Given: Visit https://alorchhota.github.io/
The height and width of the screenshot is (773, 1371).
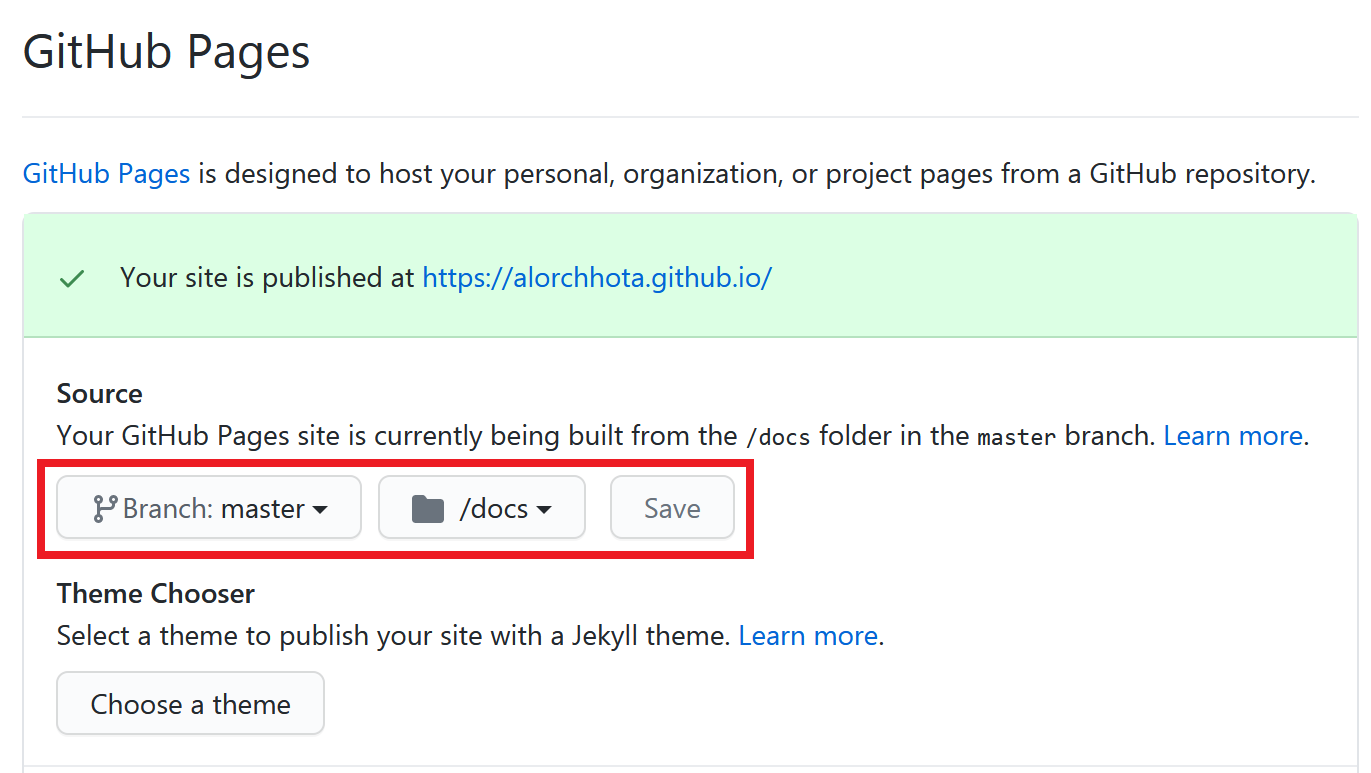Looking at the screenshot, I should click(596, 278).
